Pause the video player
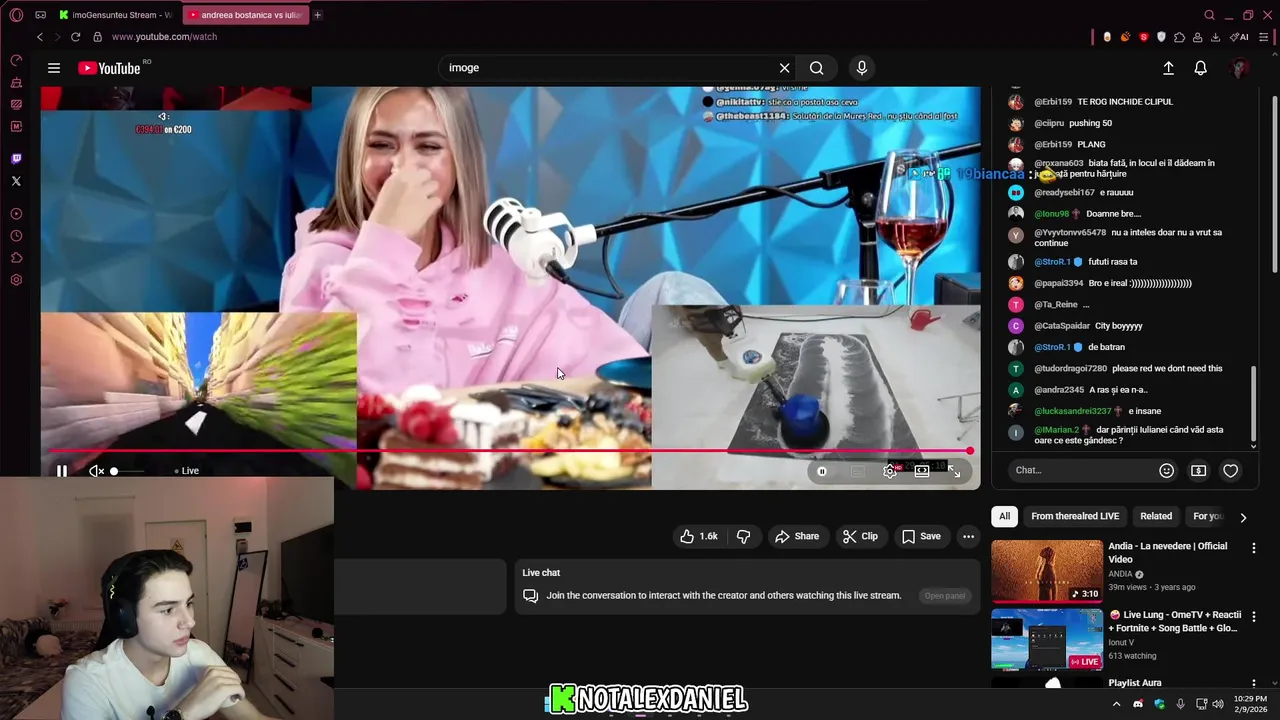 (61, 471)
